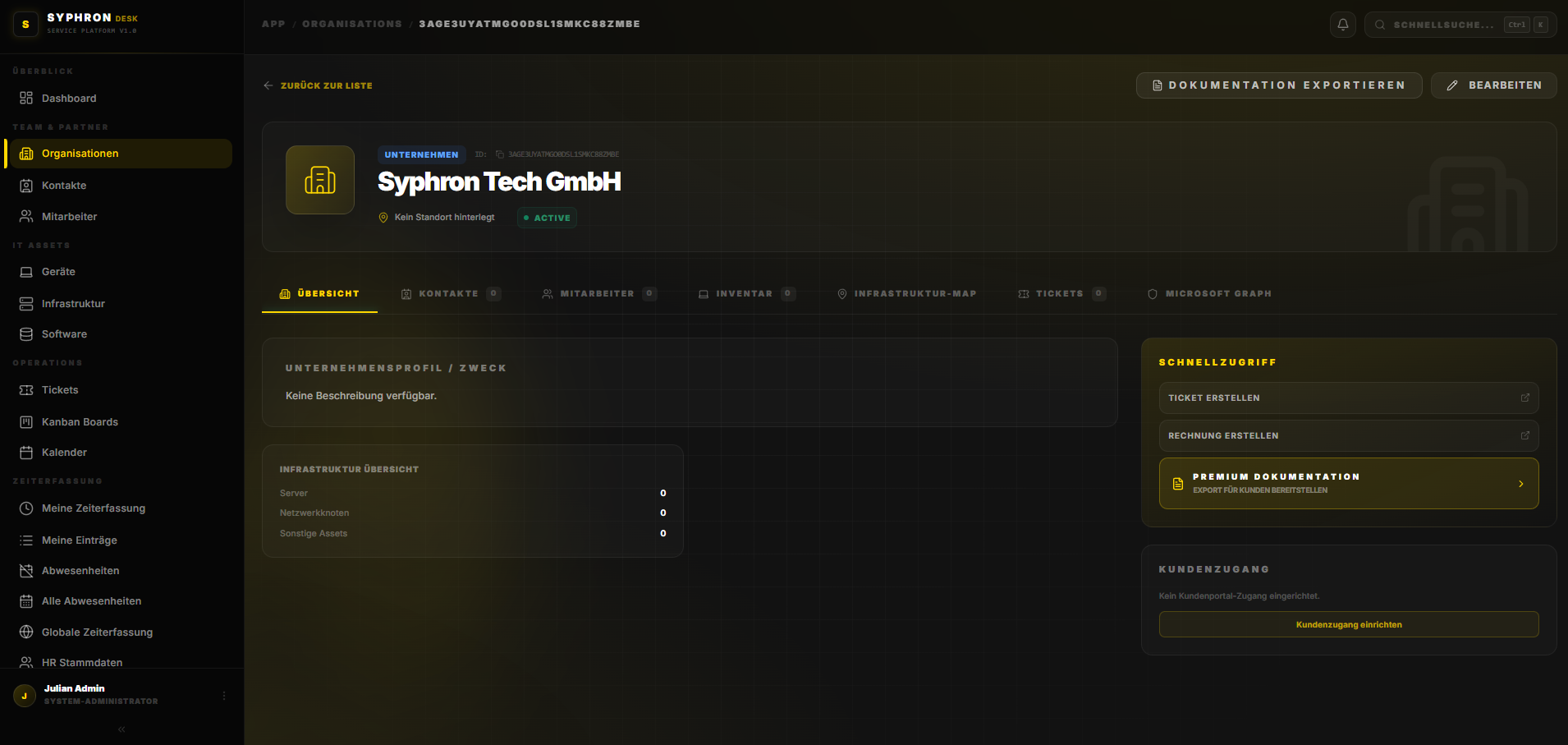
Task: Switch to the Infrastruktur-Map tab
Action: tap(906, 294)
